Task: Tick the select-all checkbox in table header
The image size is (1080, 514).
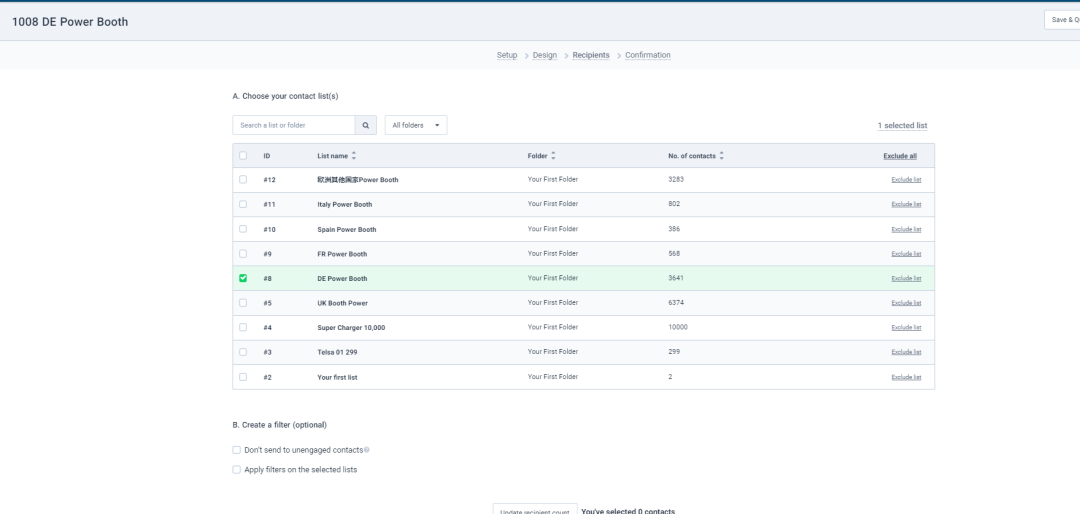Action: click(x=243, y=156)
